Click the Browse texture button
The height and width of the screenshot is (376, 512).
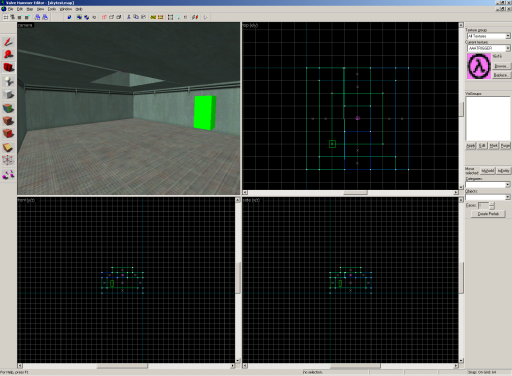tap(501, 66)
